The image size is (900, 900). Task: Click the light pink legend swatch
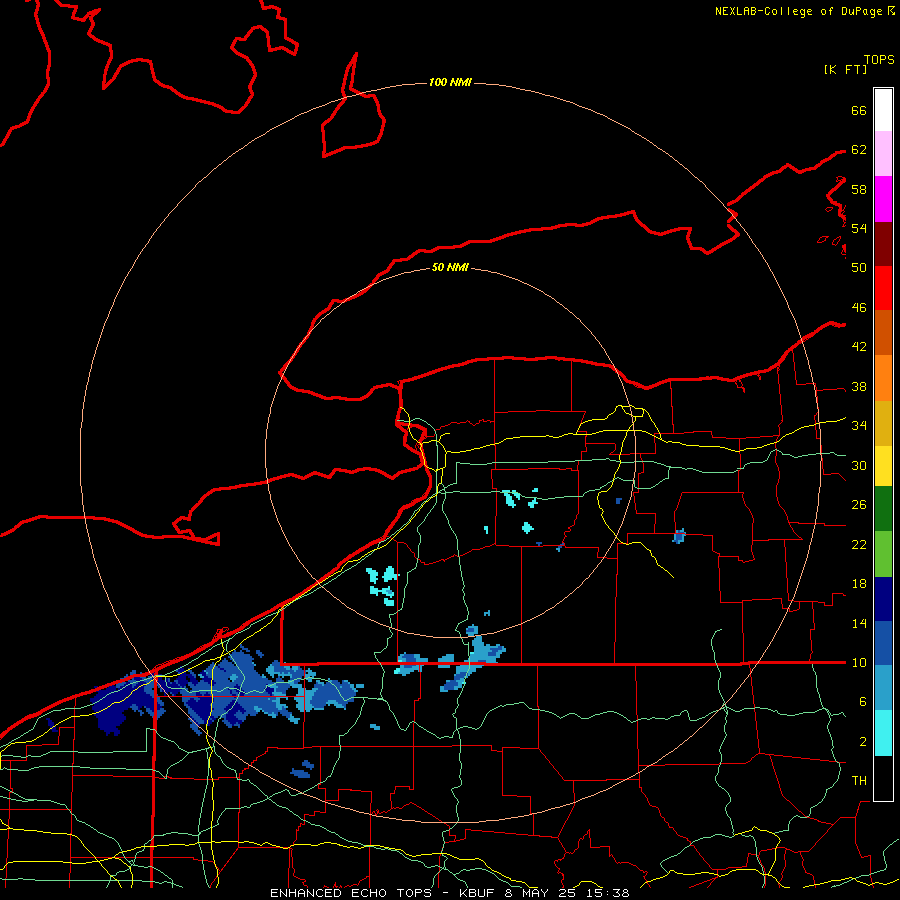883,153
